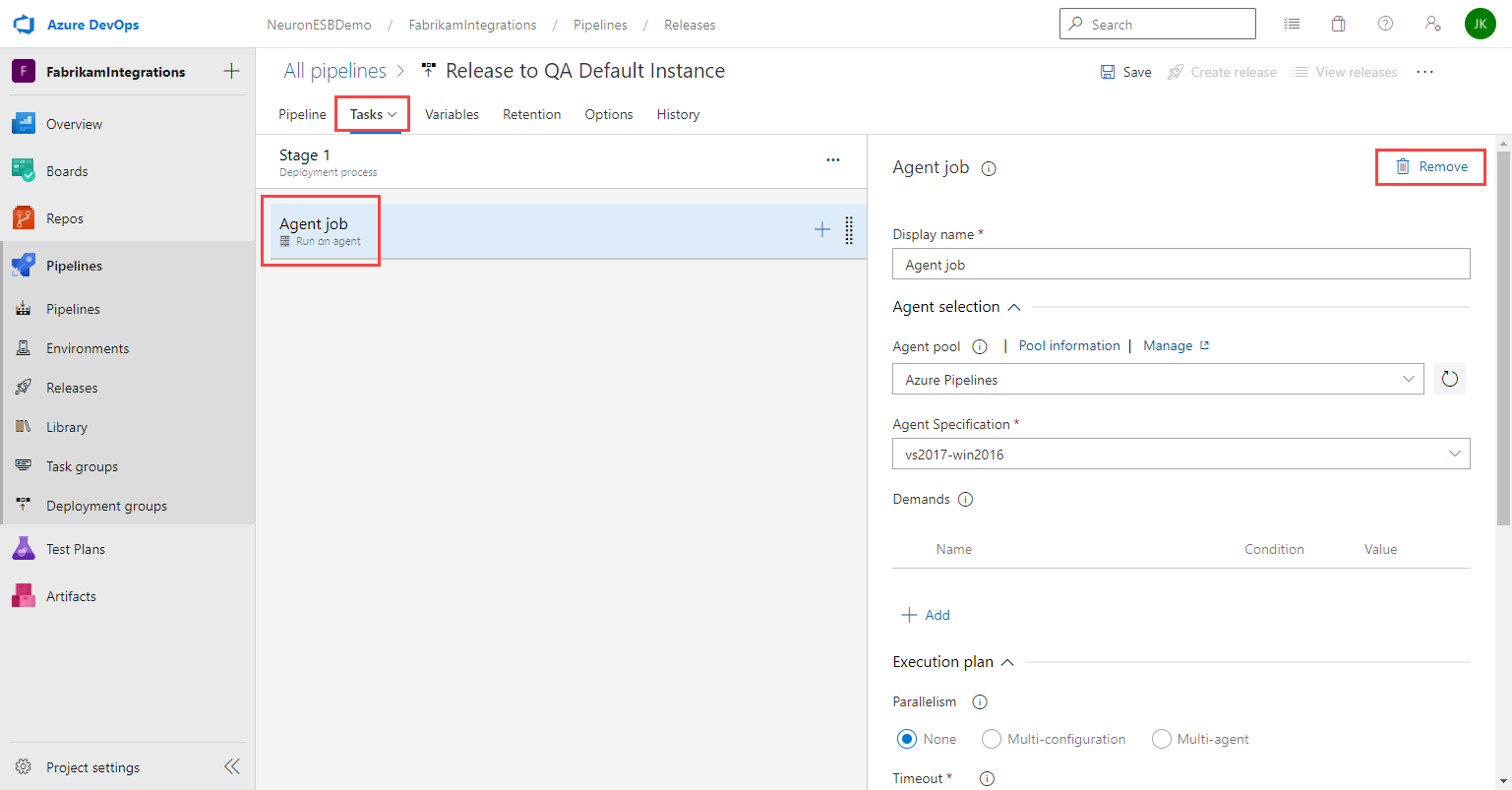Open User settings icon
Image resolution: width=1512 pixels, height=790 pixels.
[1433, 25]
